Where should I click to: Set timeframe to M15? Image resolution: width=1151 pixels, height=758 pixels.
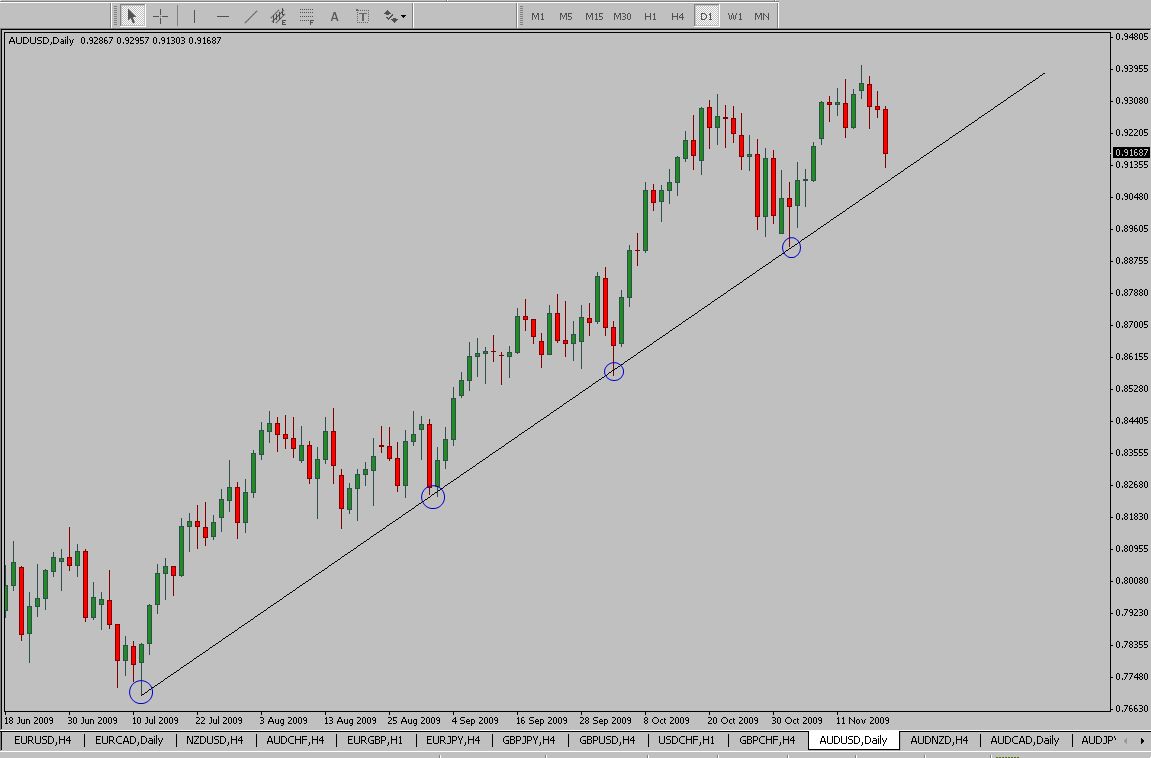click(x=594, y=16)
